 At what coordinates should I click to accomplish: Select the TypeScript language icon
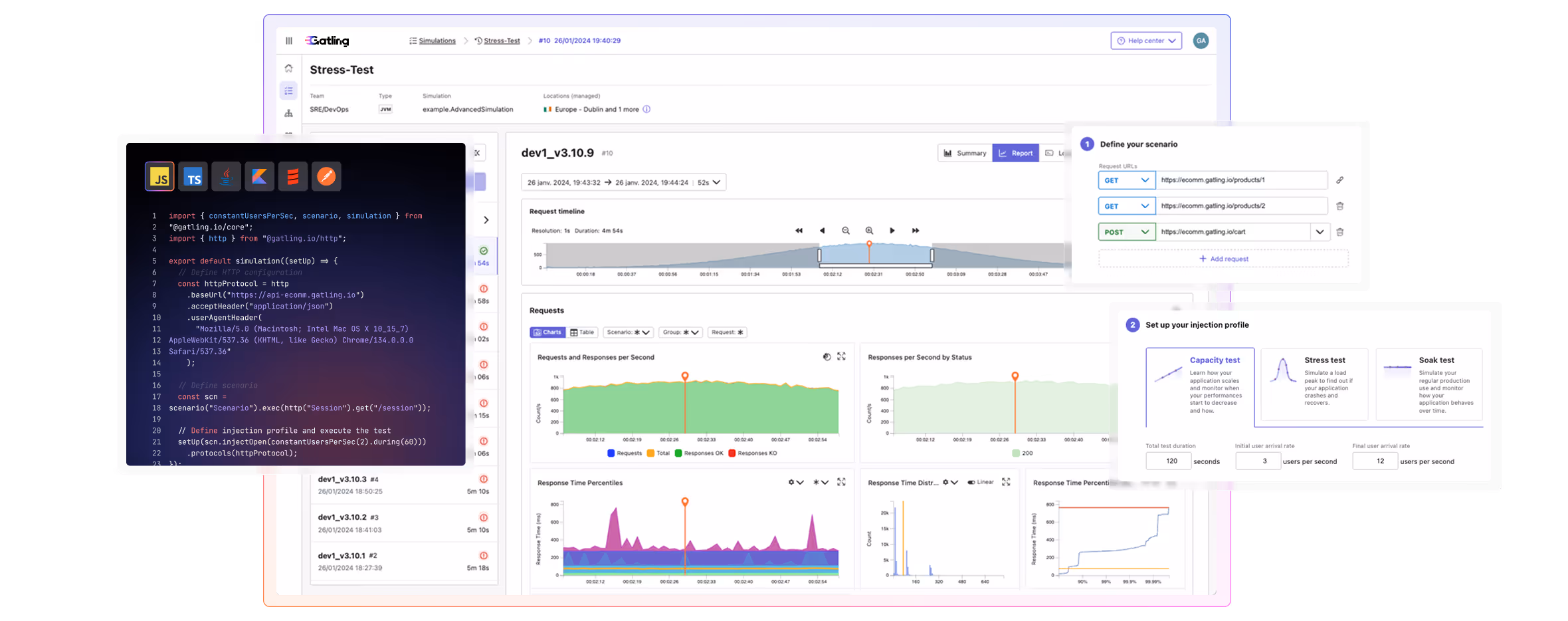click(193, 176)
